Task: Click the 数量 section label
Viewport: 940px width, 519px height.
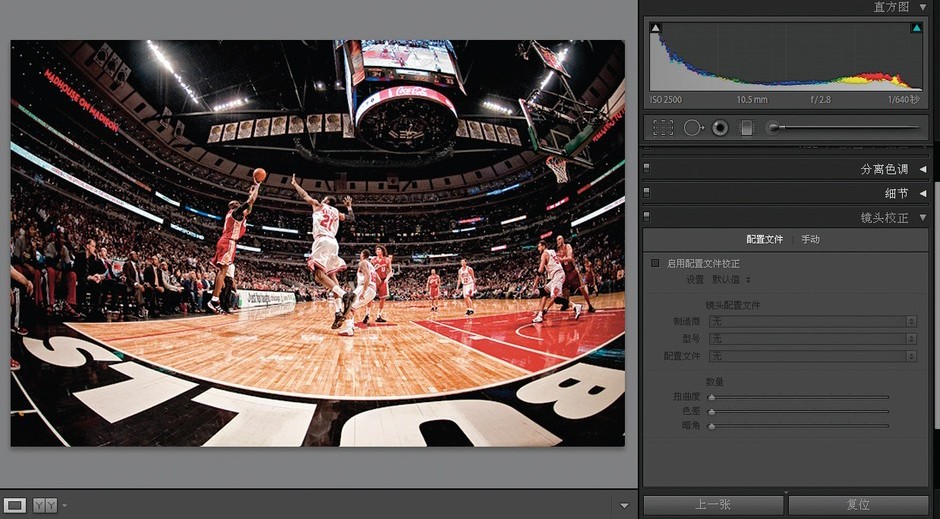Action: click(x=715, y=381)
